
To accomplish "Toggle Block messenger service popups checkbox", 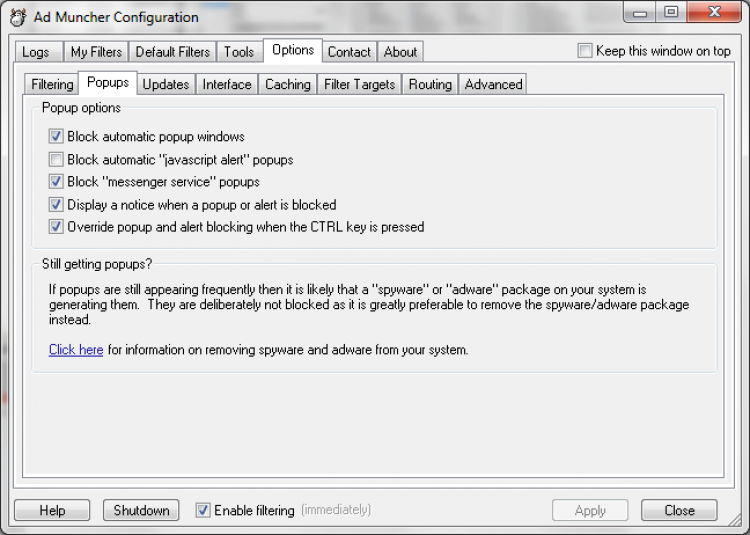I will tap(56, 182).
